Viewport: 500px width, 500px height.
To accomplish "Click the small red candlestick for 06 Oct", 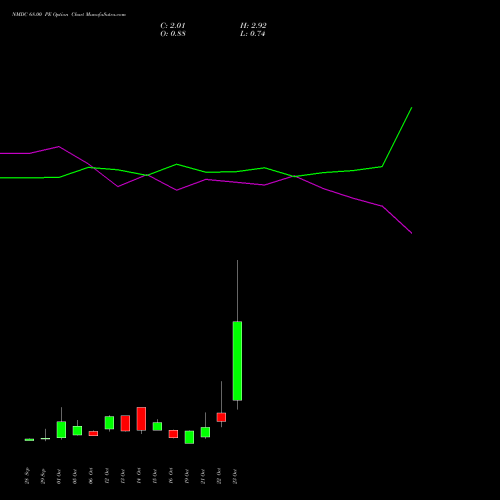I will 93,433.
